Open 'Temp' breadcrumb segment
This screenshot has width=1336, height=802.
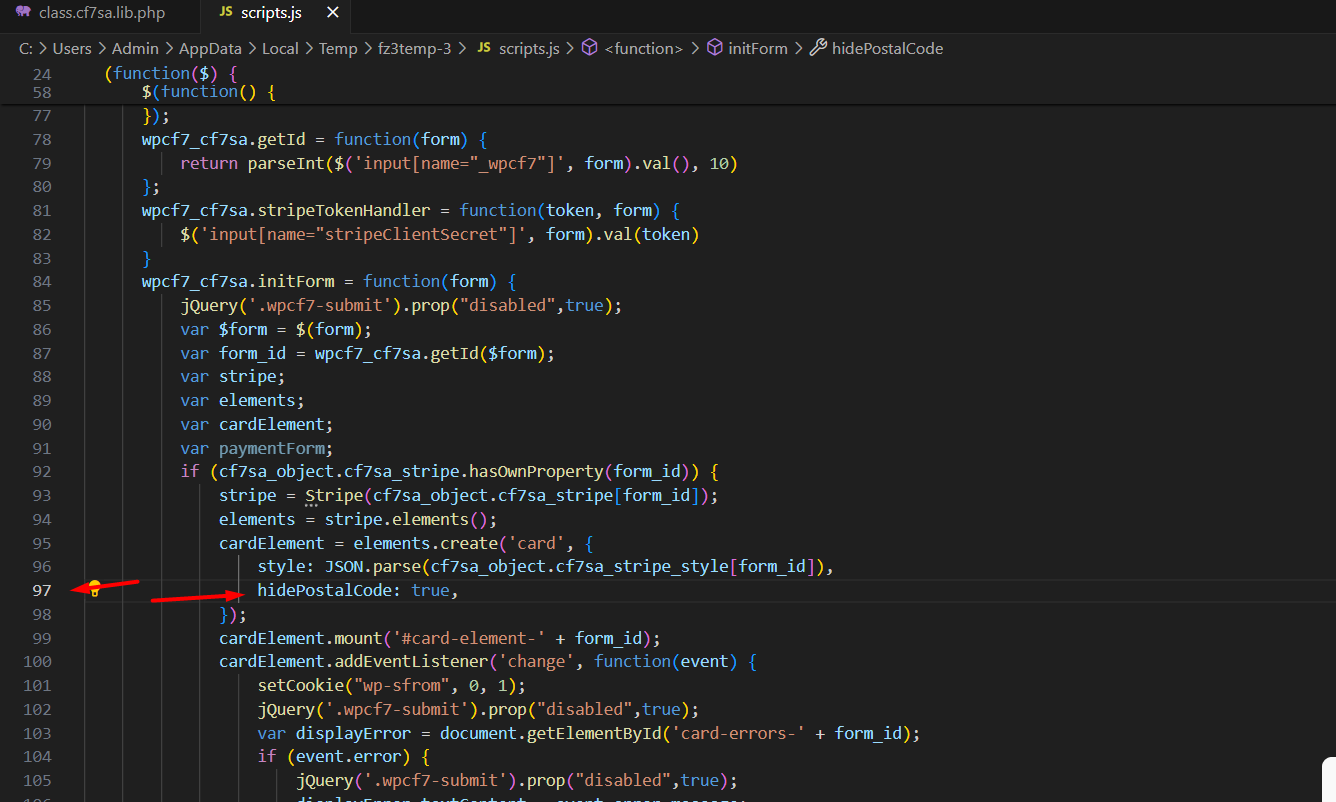click(338, 48)
